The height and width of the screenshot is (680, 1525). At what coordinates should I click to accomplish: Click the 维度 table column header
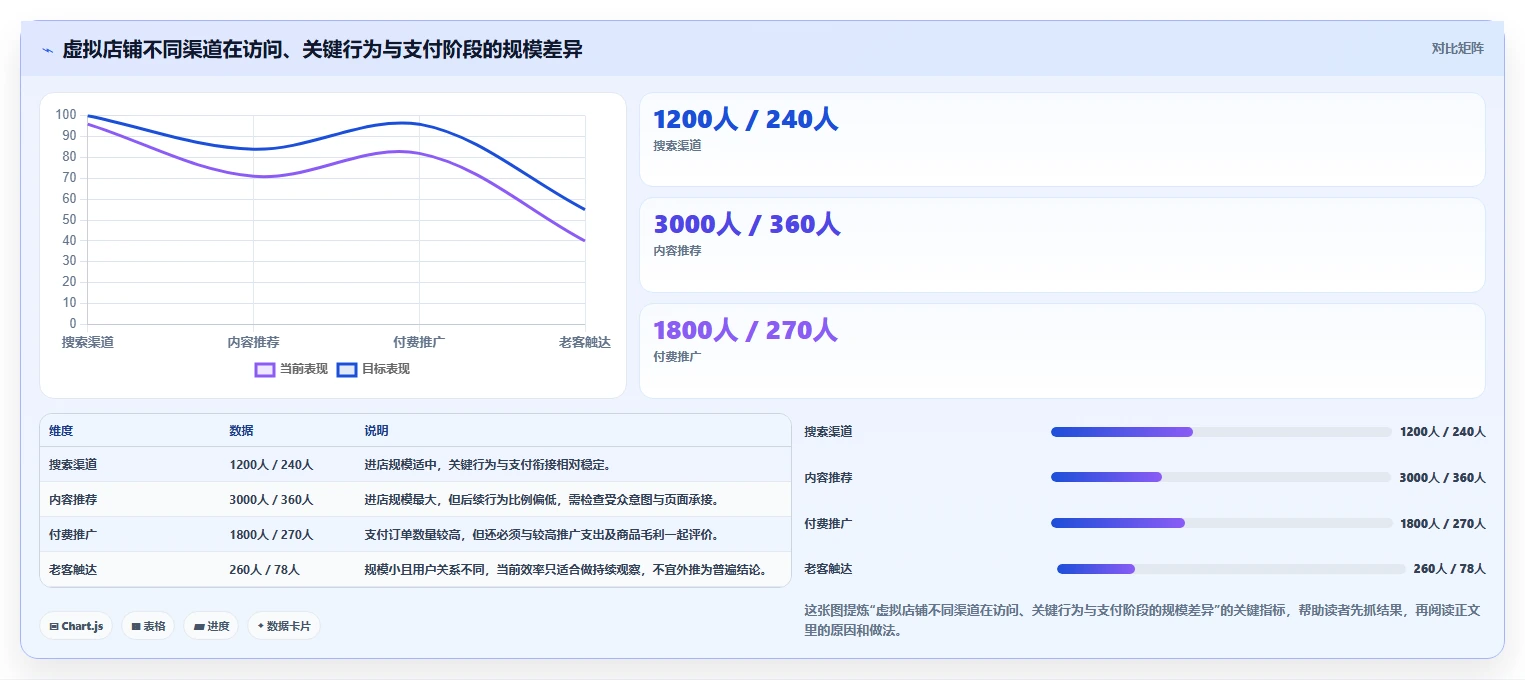coord(61,431)
